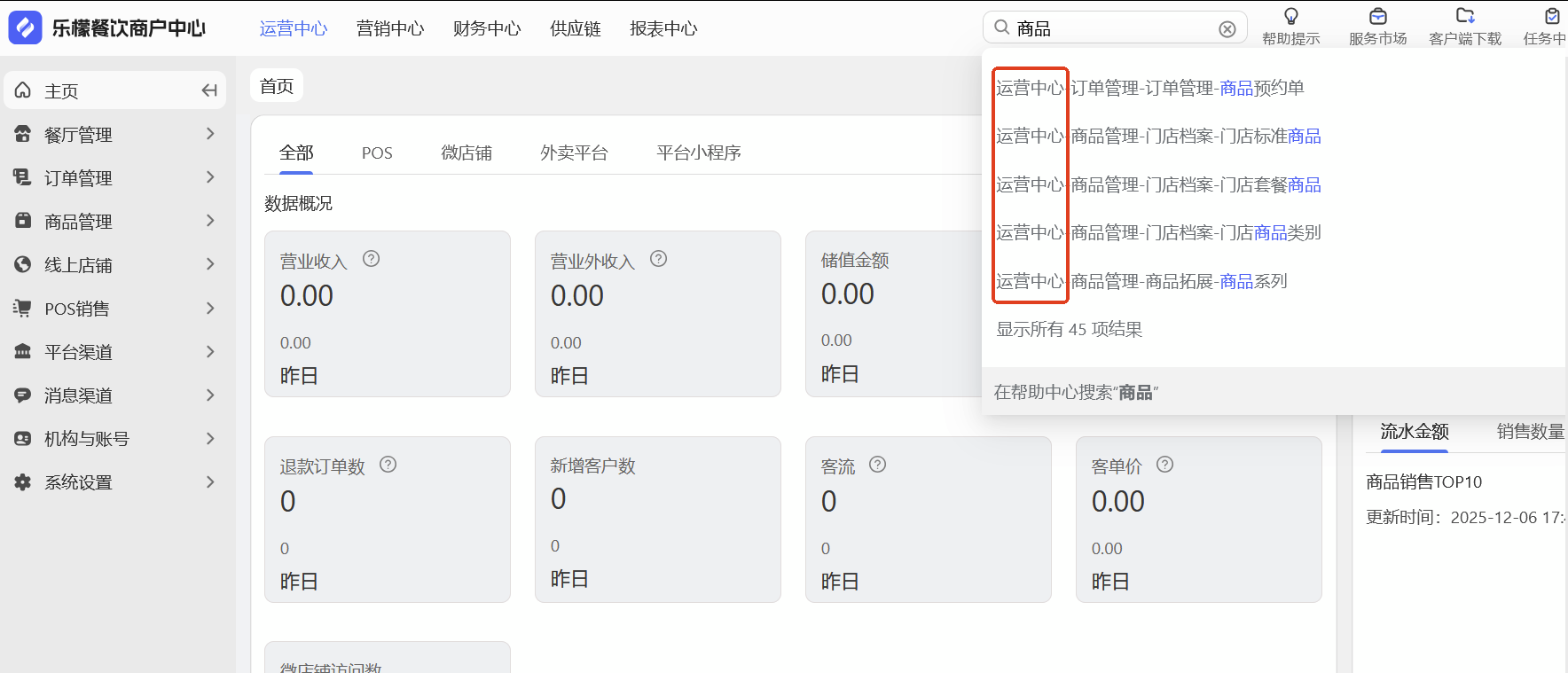Click the 乐檬餐饮商户中心 logo icon
This screenshot has width=1568, height=673.
pyautogui.click(x=25, y=28)
